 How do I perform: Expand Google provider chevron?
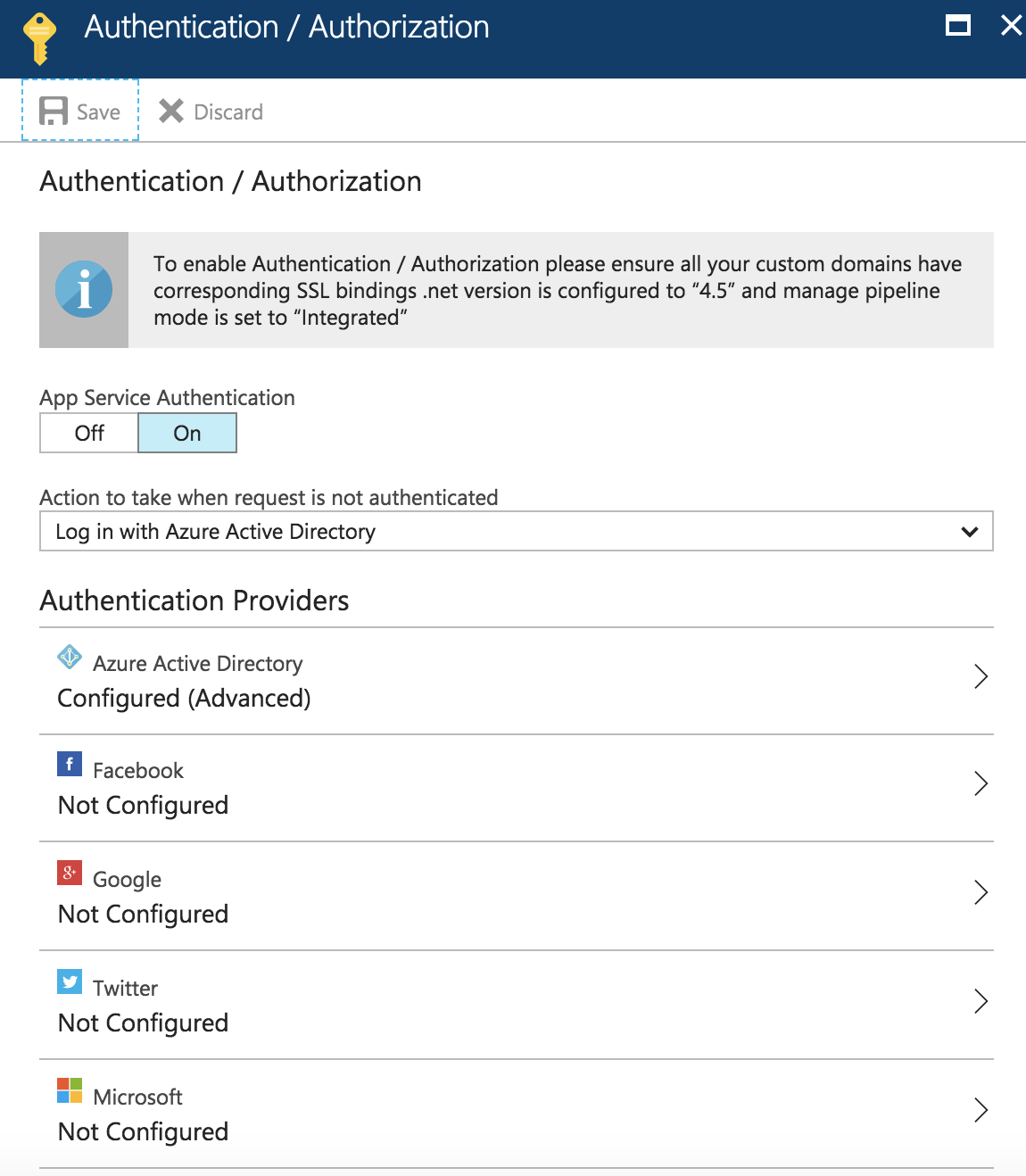coord(981,892)
